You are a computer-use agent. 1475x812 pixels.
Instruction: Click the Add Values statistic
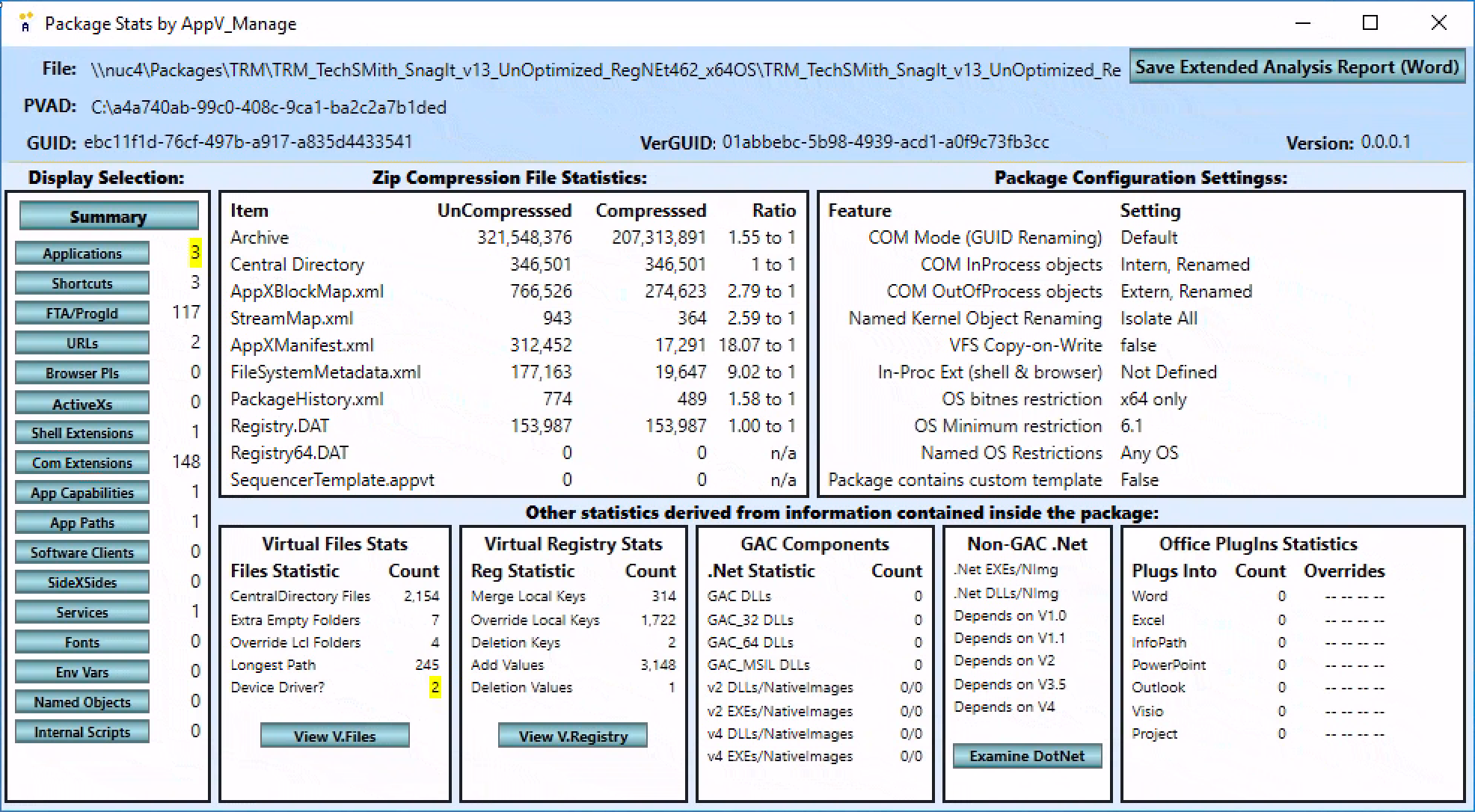point(573,665)
